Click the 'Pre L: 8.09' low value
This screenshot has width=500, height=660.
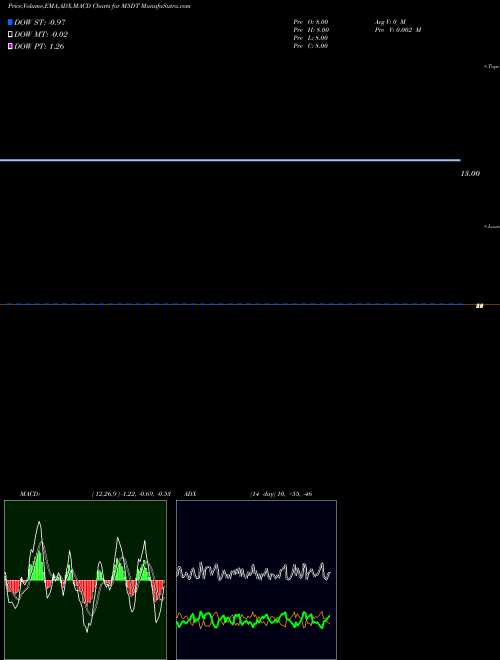click(311, 38)
